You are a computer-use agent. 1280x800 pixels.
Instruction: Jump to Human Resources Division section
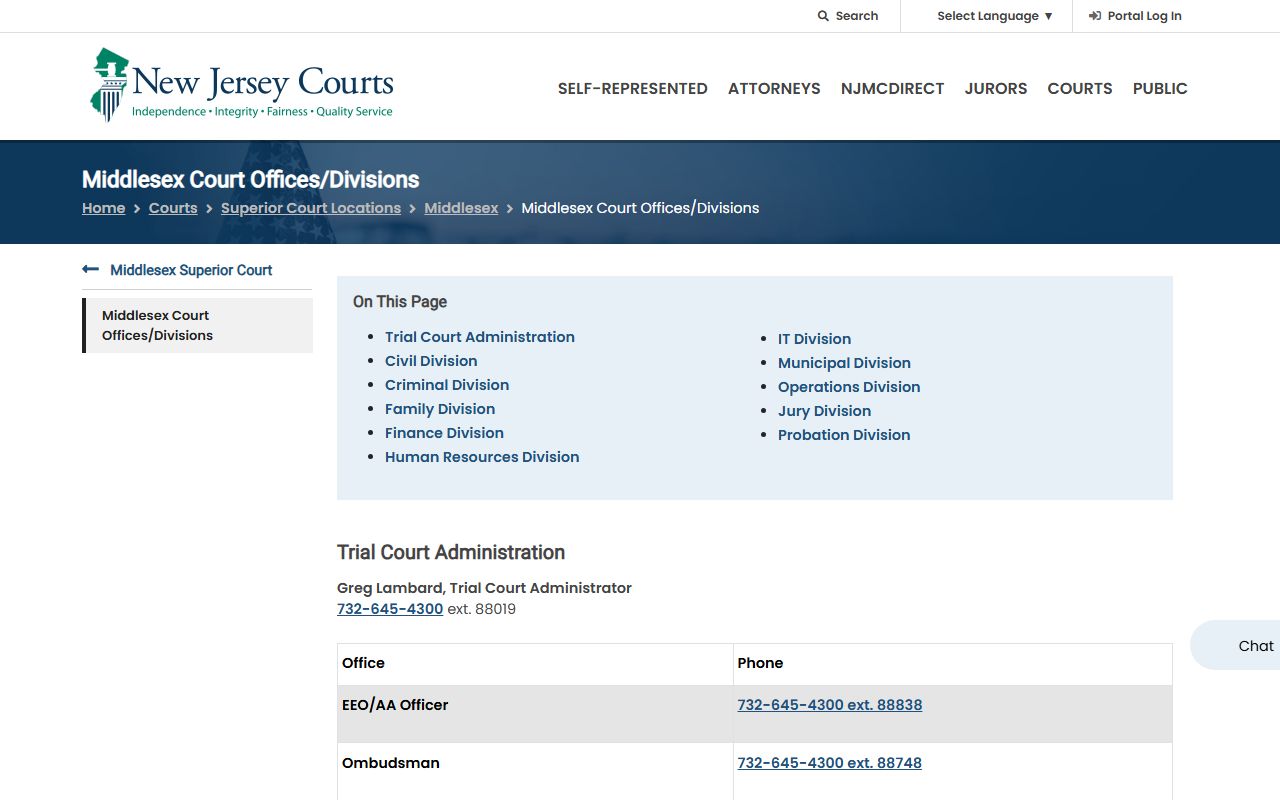pyautogui.click(x=482, y=457)
